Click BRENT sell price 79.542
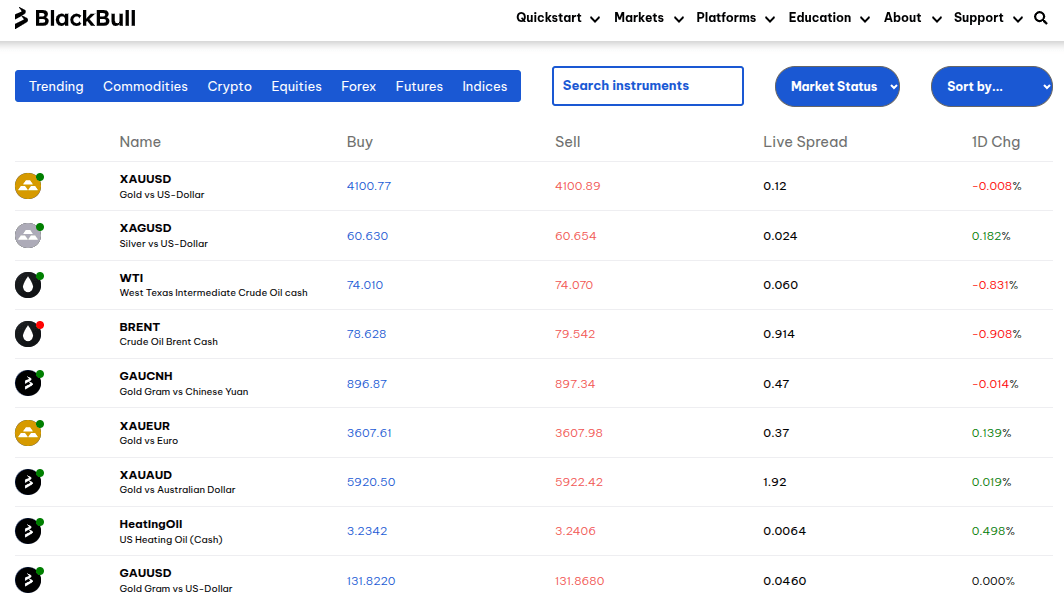Viewport: 1064px width, 603px height. (x=575, y=334)
